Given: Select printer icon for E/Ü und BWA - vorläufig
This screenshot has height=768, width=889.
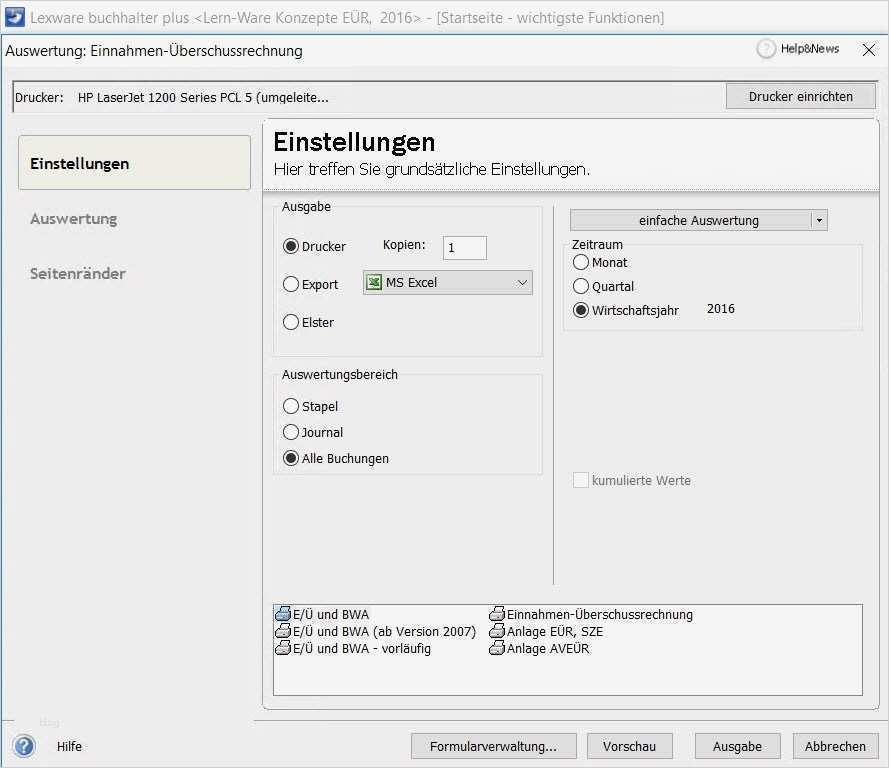Looking at the screenshot, I should (283, 648).
